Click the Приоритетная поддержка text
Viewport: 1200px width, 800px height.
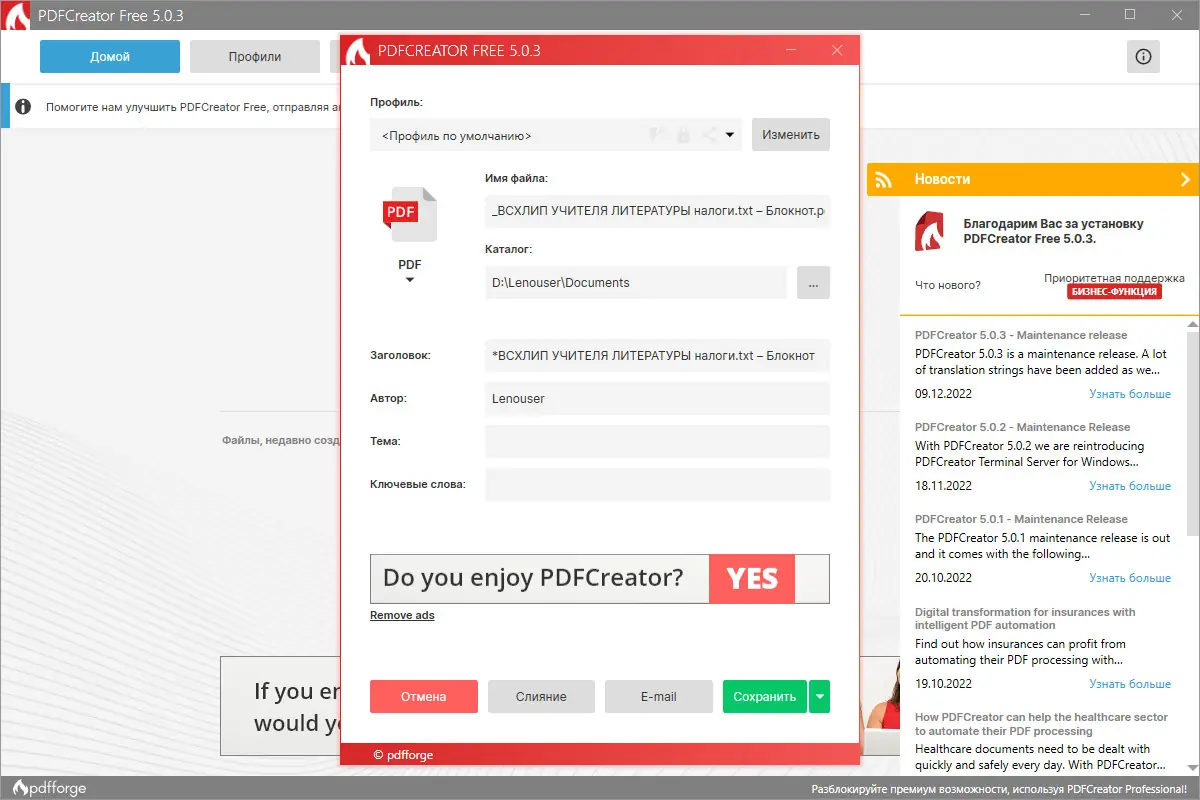coord(1114,278)
